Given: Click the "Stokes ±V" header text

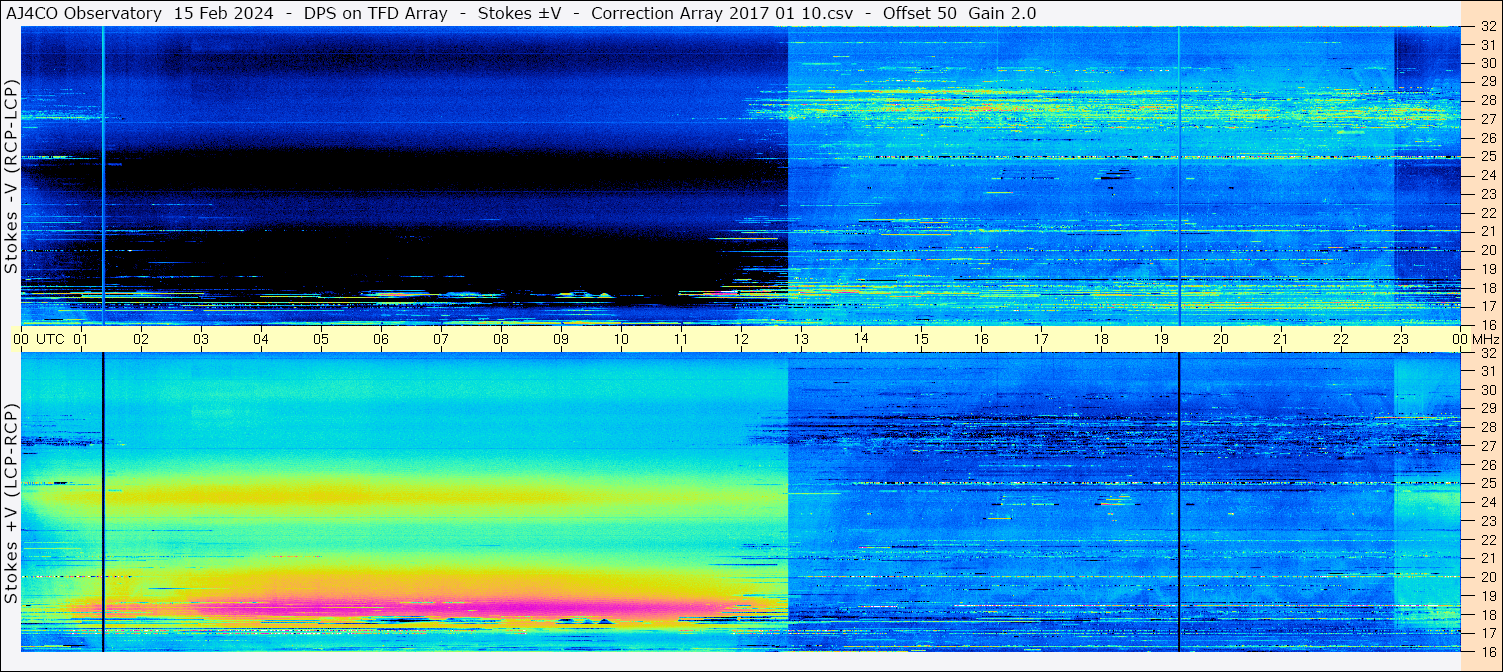Looking at the screenshot, I should (519, 13).
